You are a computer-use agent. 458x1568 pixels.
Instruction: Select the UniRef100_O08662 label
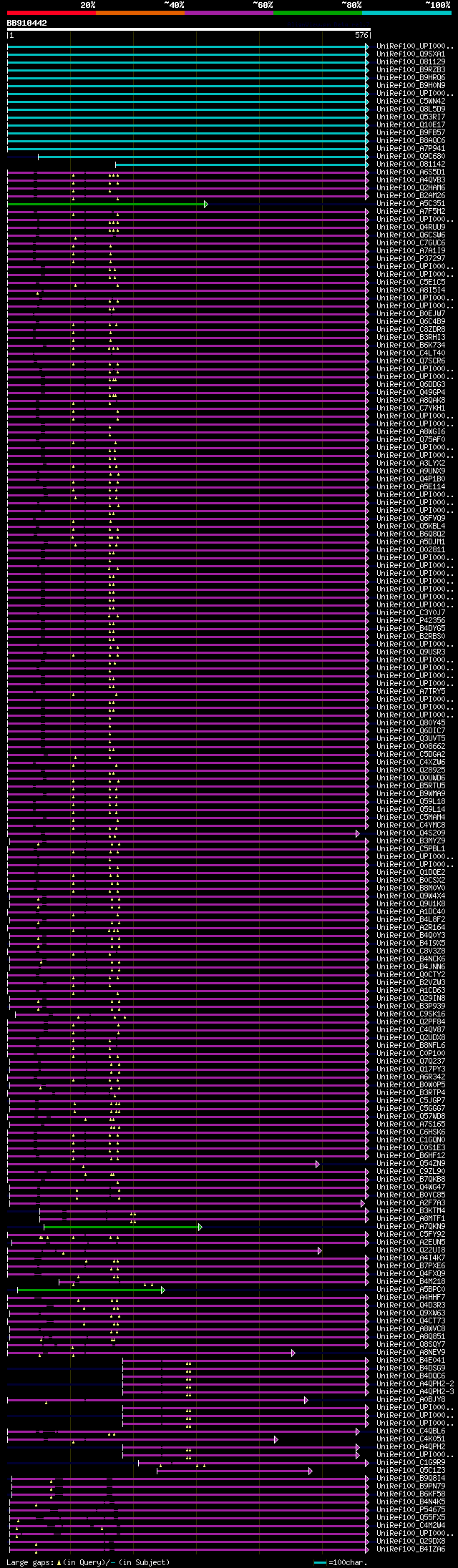pos(411,746)
